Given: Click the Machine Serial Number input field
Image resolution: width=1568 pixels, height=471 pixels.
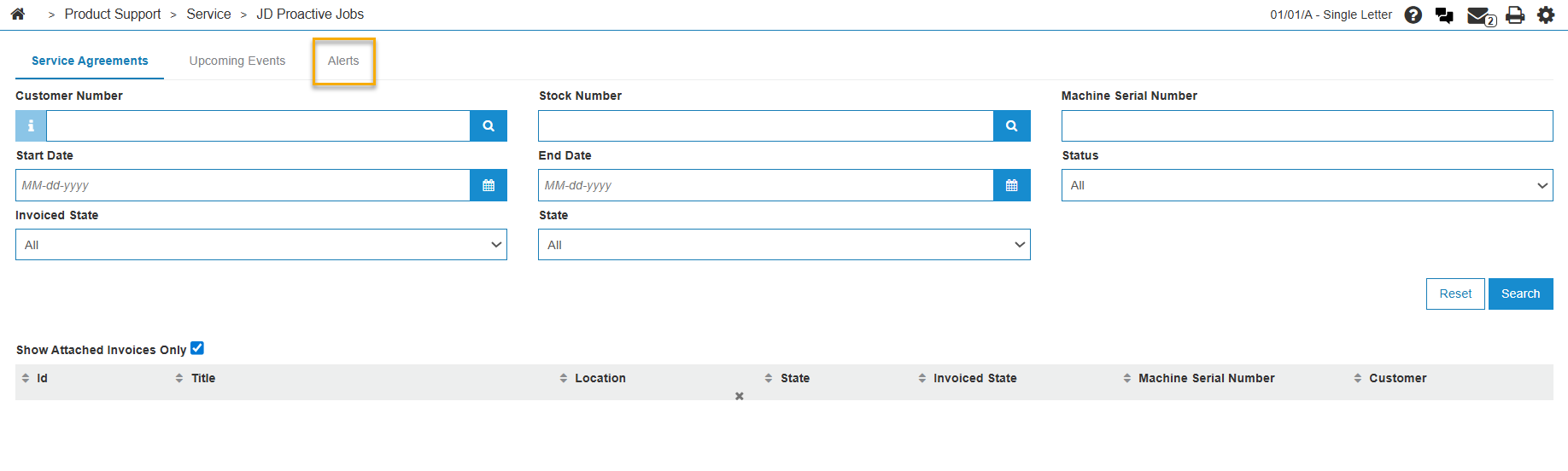Looking at the screenshot, I should [x=1307, y=125].
